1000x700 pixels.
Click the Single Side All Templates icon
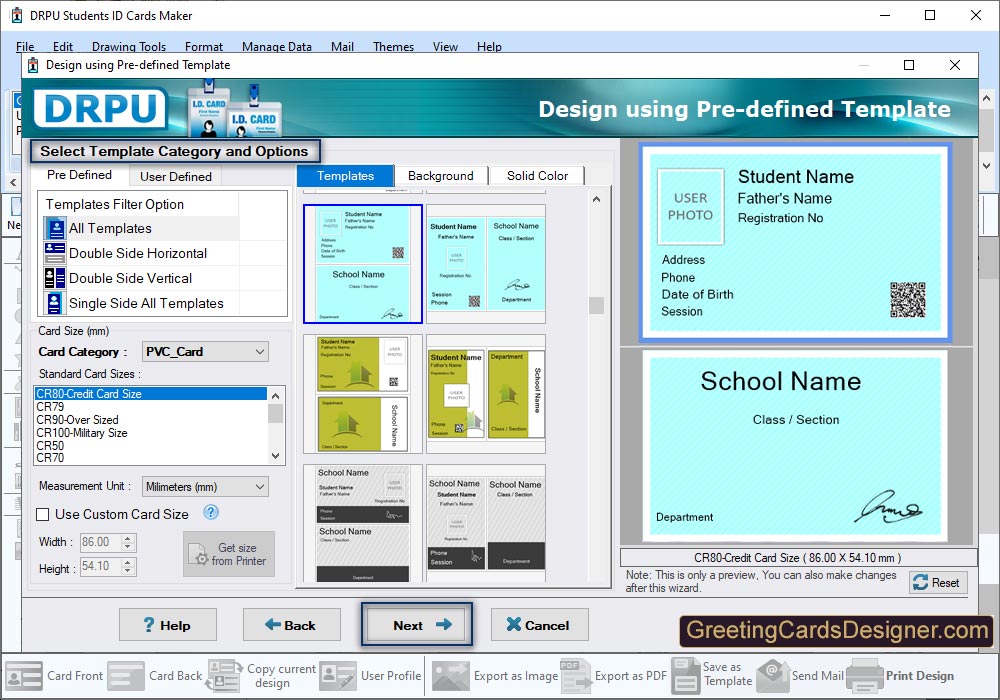[x=55, y=303]
